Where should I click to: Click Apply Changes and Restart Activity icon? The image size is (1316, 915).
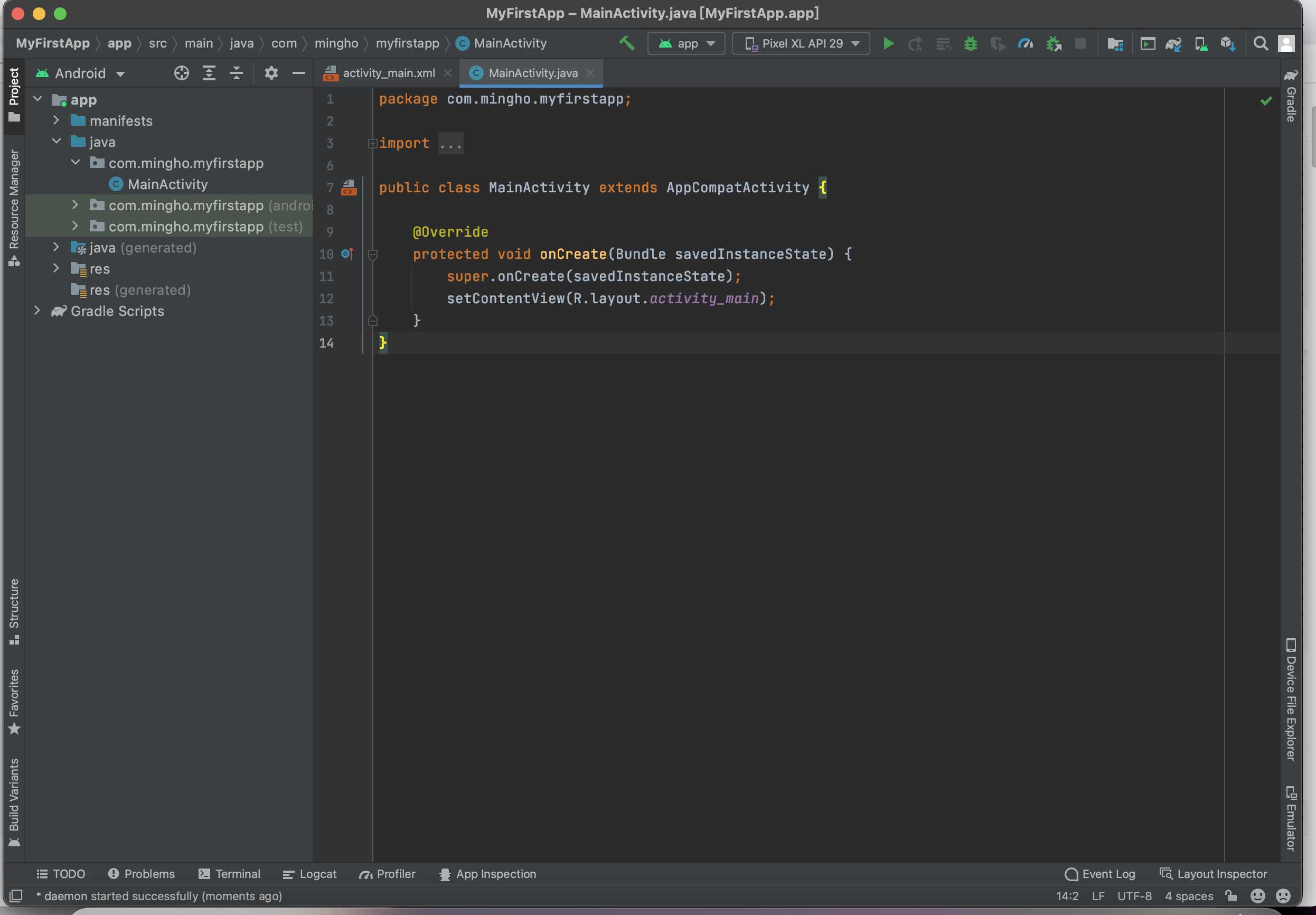click(x=916, y=43)
